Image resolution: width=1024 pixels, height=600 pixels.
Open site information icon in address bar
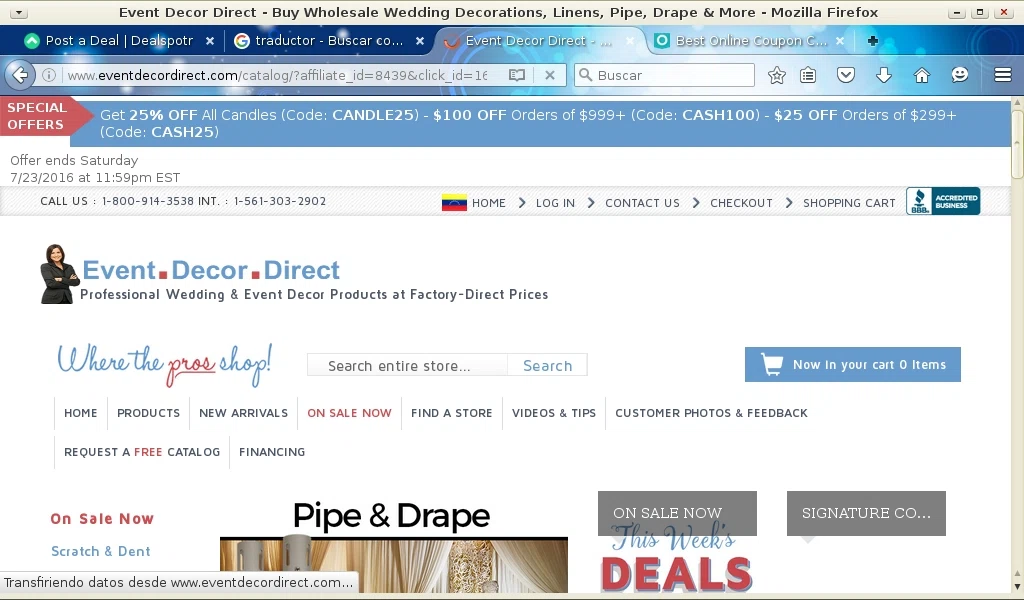coord(49,75)
